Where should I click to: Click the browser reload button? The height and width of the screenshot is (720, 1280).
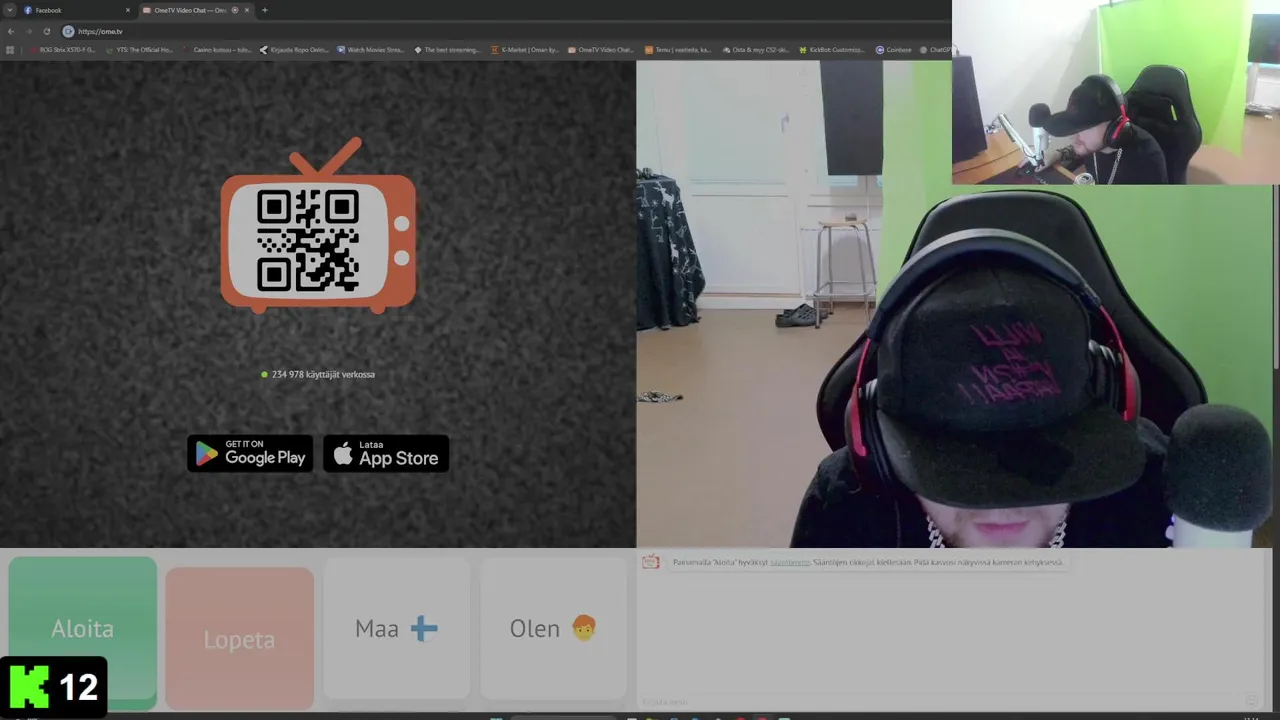(x=46, y=31)
